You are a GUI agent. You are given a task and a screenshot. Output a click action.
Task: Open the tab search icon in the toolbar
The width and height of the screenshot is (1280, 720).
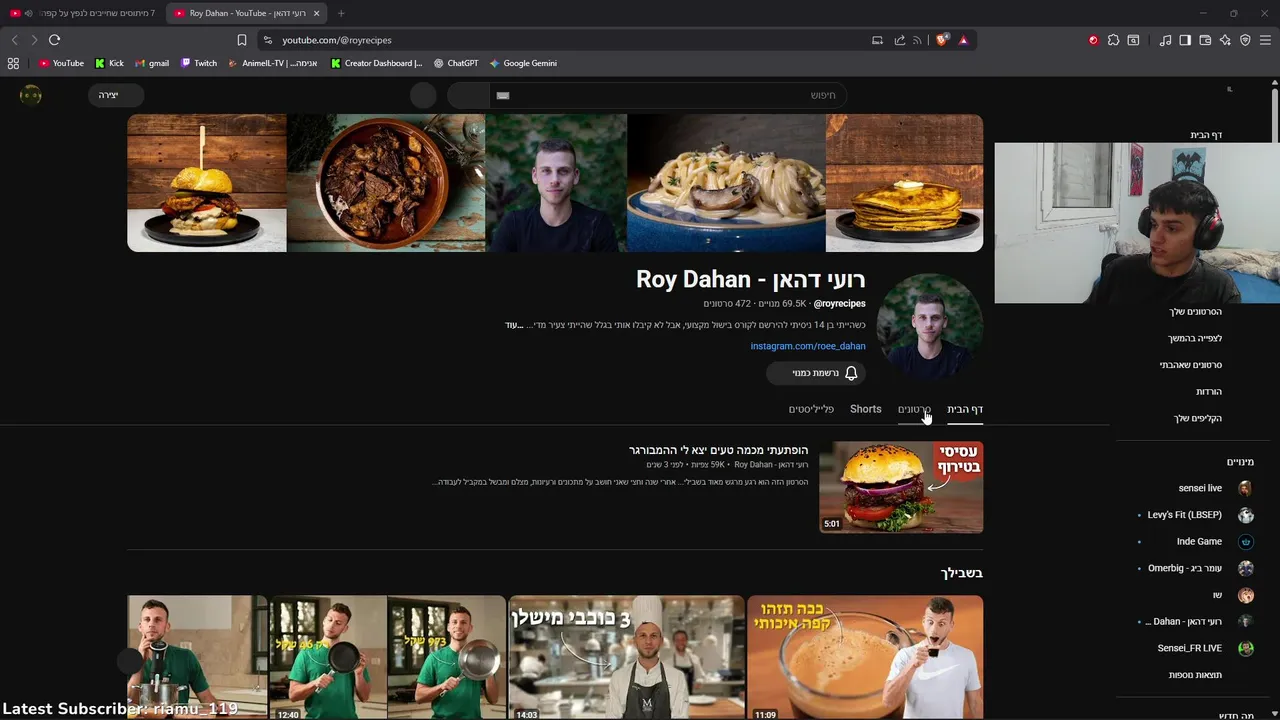1133,40
